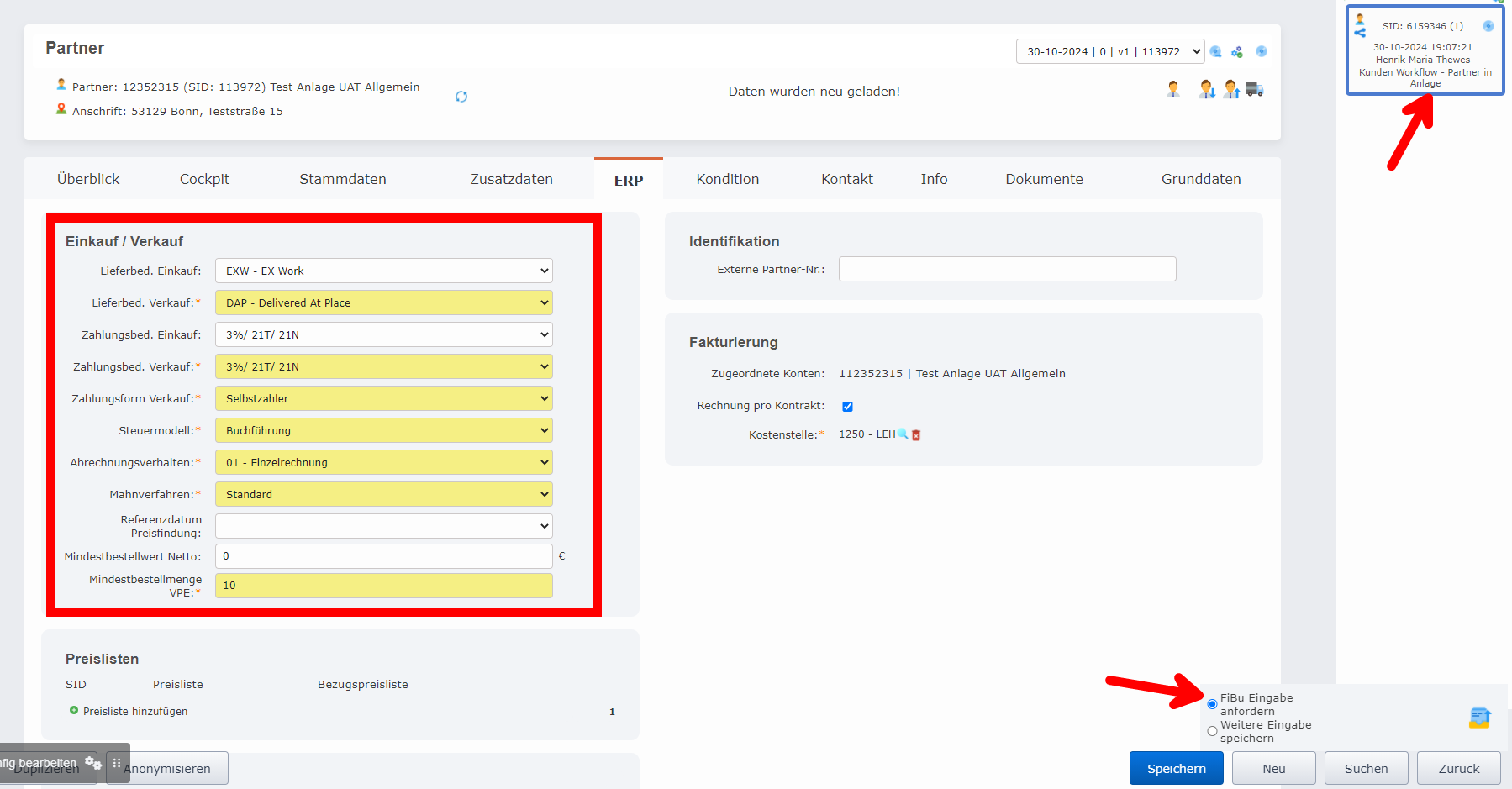This screenshot has width=1512, height=789.
Task: Click the delivery truck icon in header
Action: tap(1255, 89)
